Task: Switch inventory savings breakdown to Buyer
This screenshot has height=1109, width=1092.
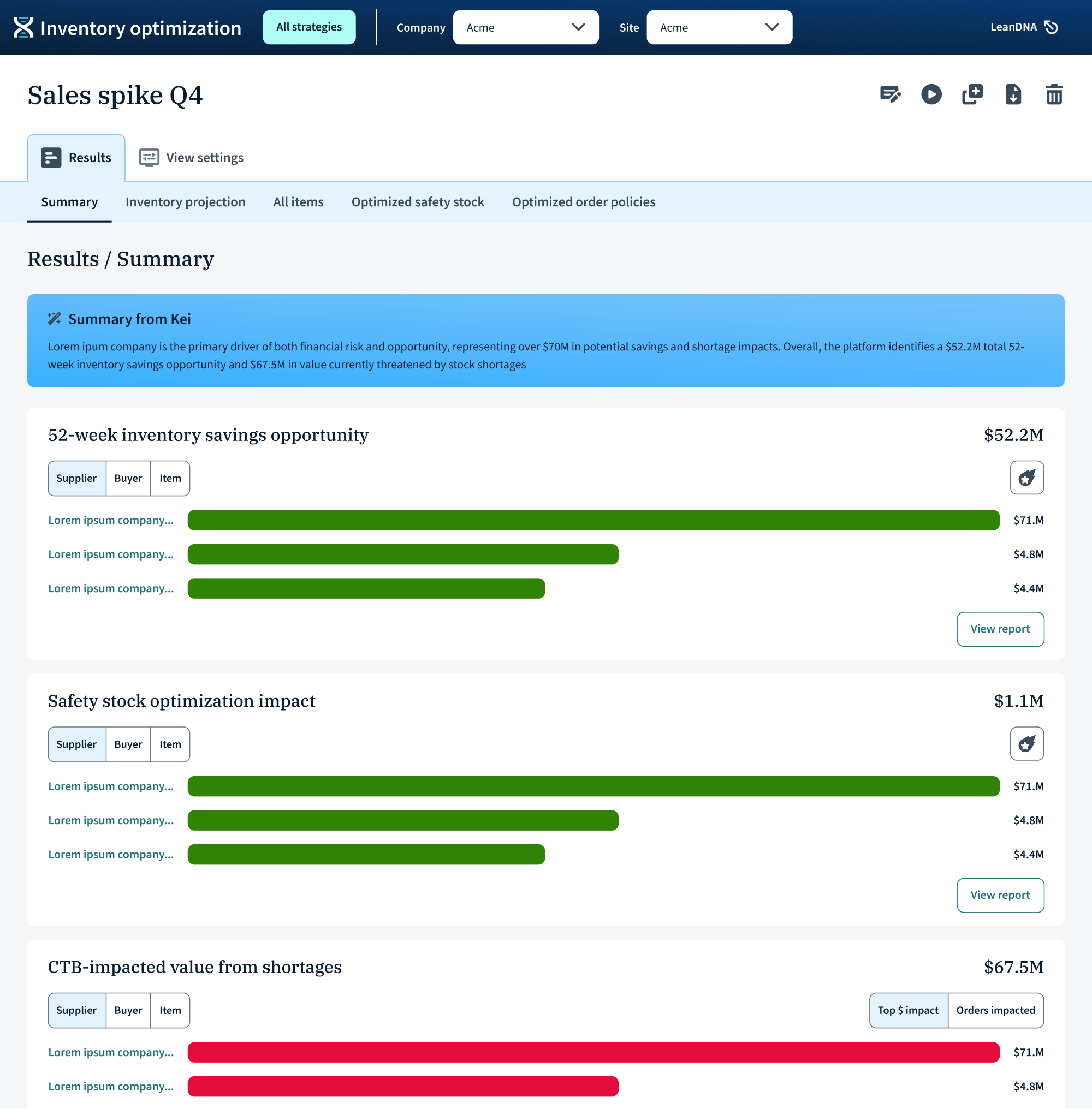Action: point(128,478)
